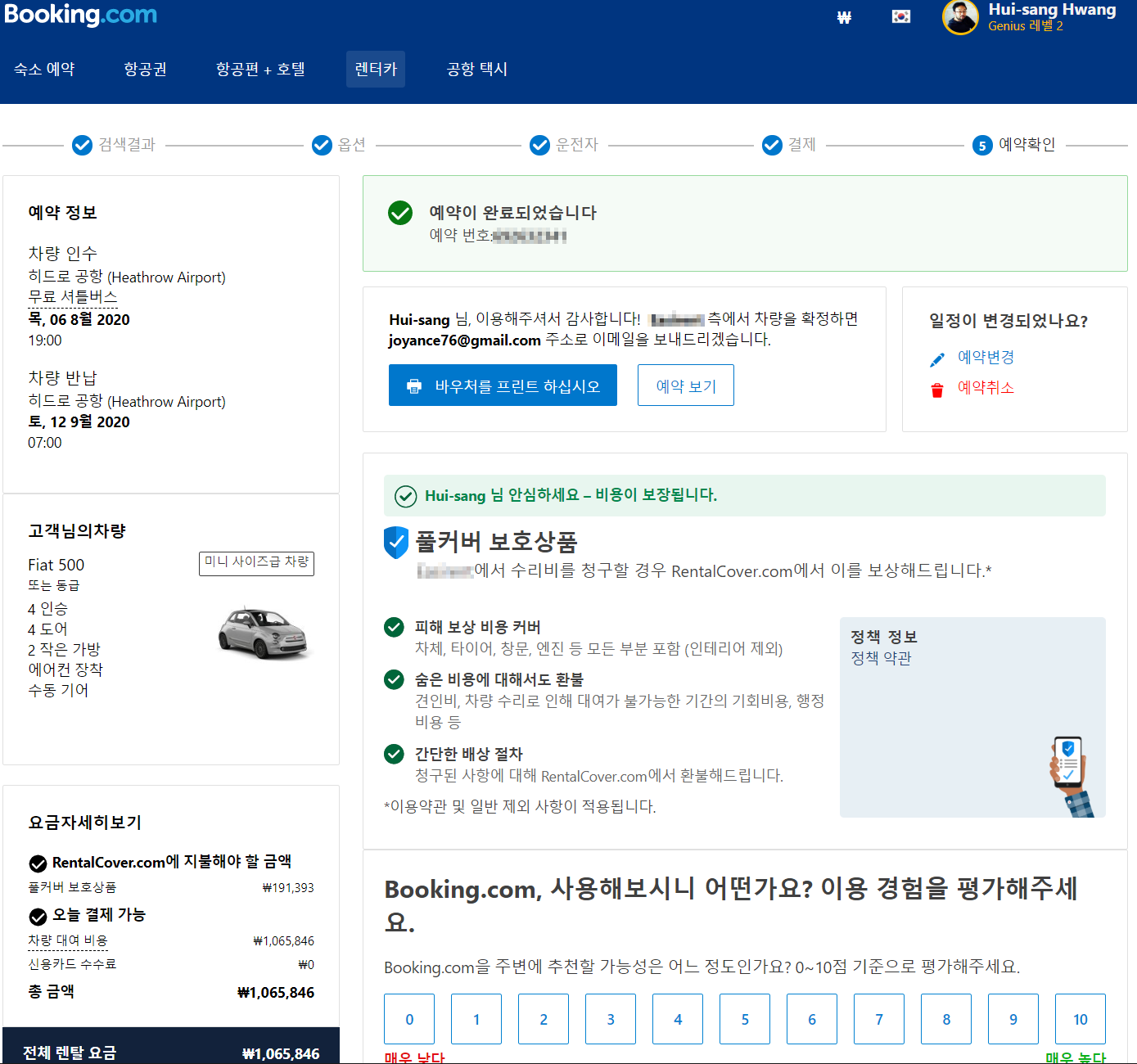1137x1064 pixels.
Task: Open 정책 약관 link
Action: [x=881, y=658]
